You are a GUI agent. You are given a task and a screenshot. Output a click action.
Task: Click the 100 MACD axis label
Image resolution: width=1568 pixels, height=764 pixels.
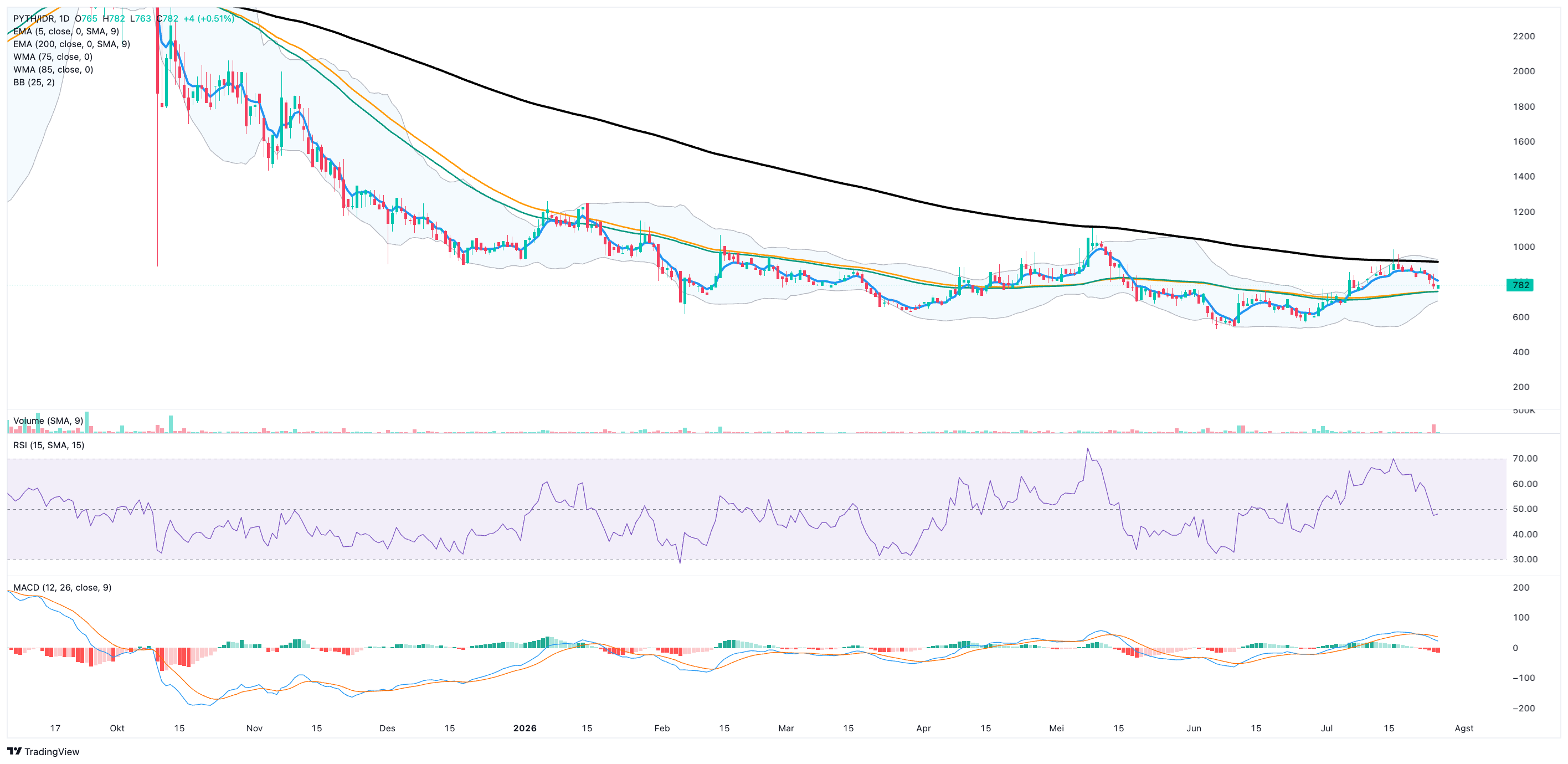(1520, 618)
